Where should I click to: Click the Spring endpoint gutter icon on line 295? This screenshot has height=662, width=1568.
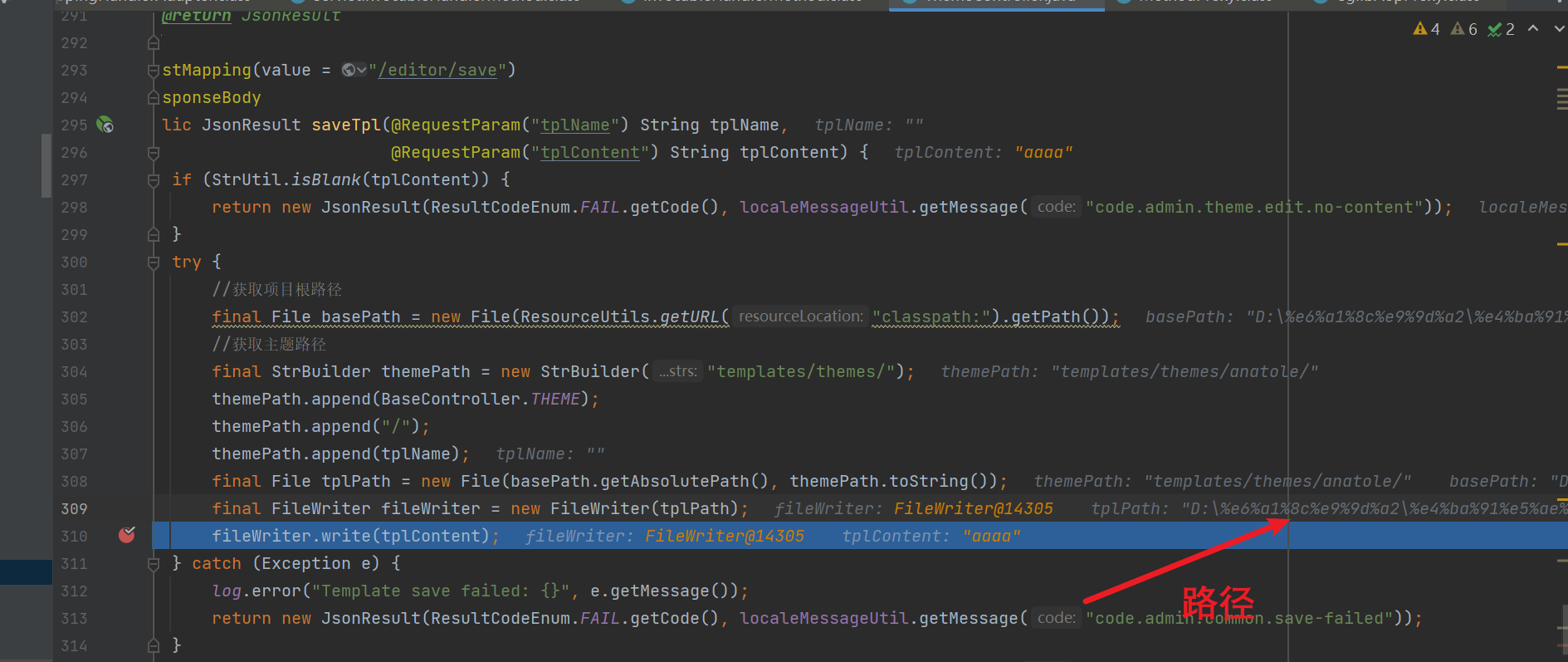[105, 125]
